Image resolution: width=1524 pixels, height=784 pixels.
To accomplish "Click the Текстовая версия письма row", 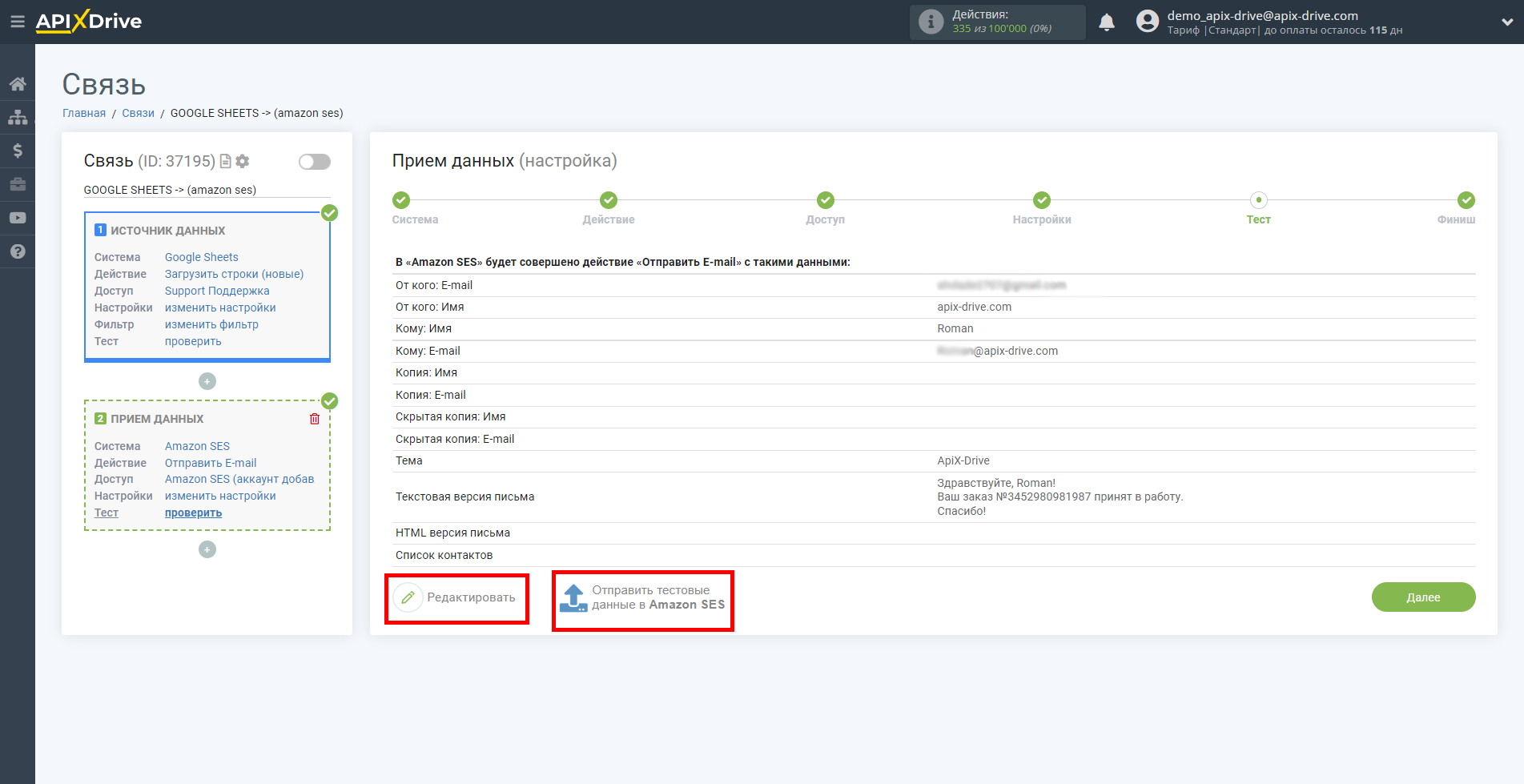I will point(934,497).
